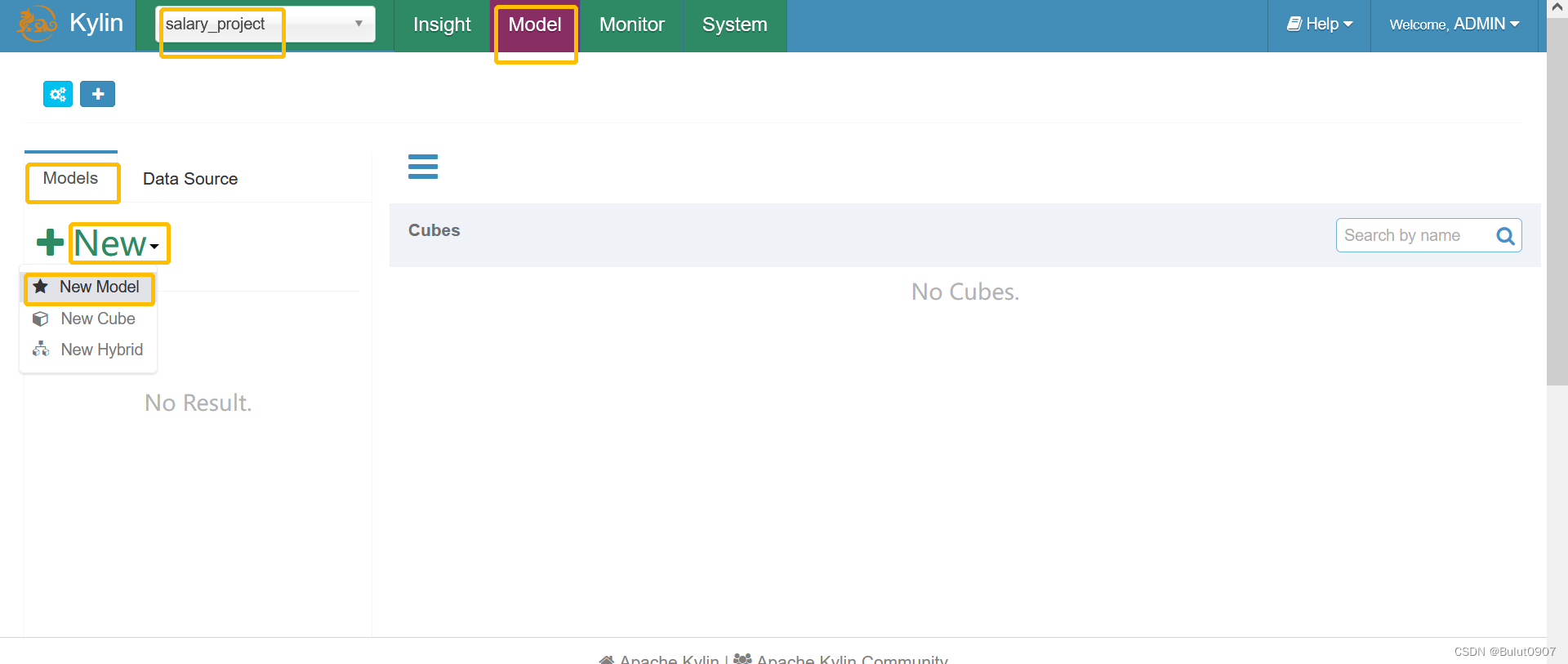Click the Kylin brand name text
Image resolution: width=1568 pixels, height=664 pixels.
tap(96, 23)
